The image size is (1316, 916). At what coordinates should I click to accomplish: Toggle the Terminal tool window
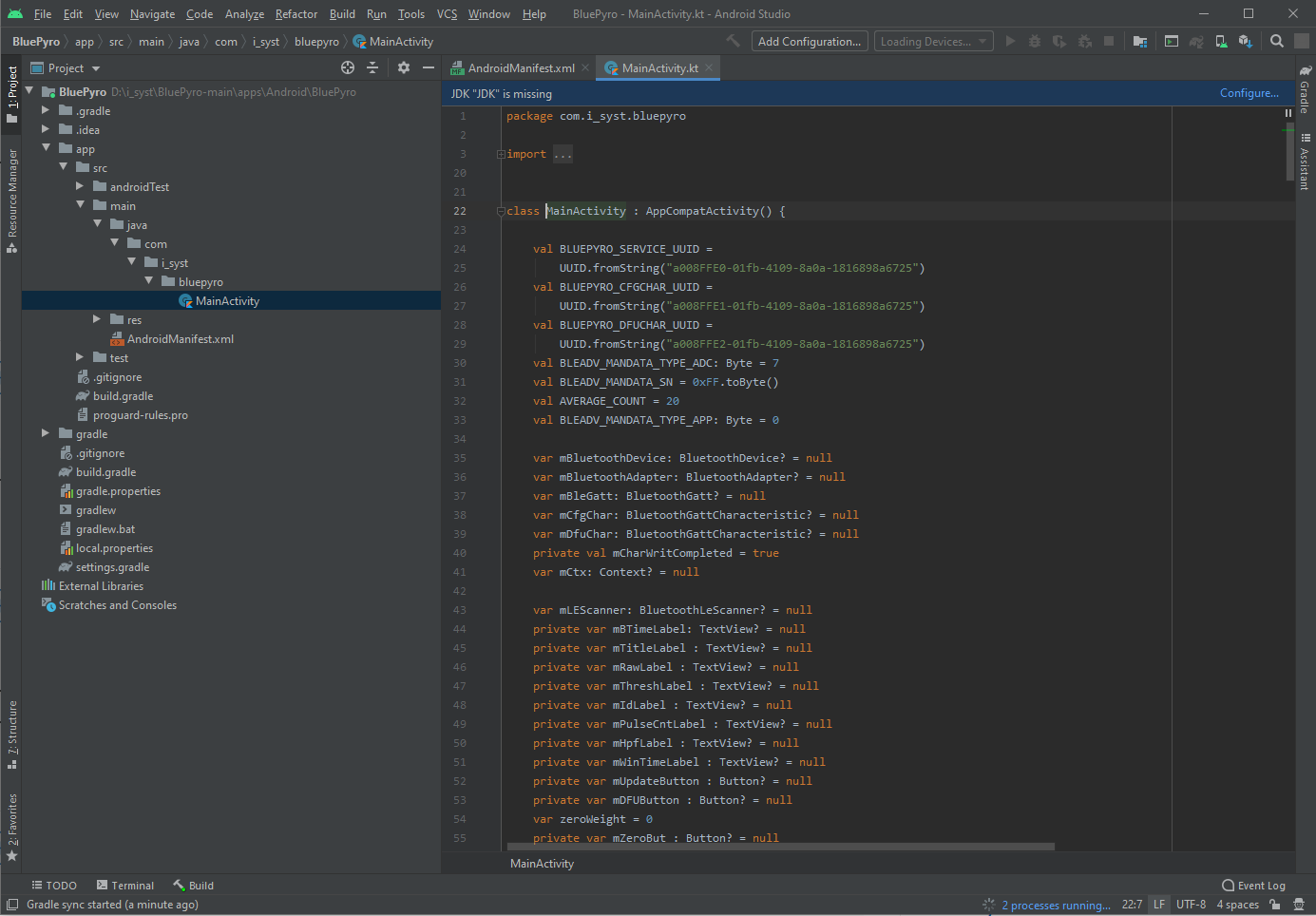[x=124, y=885]
